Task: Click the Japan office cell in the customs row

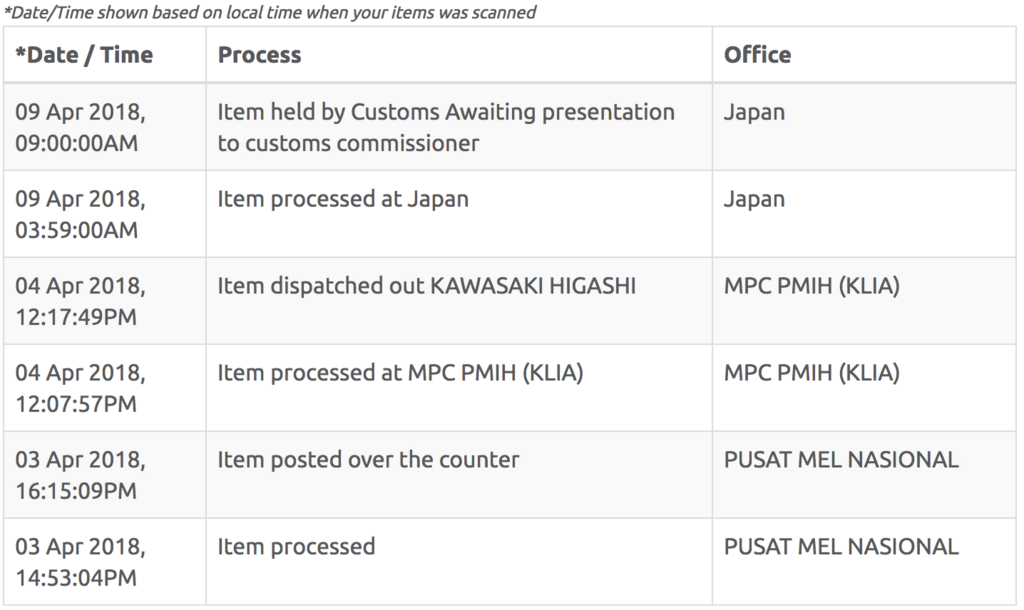Action: point(754,112)
